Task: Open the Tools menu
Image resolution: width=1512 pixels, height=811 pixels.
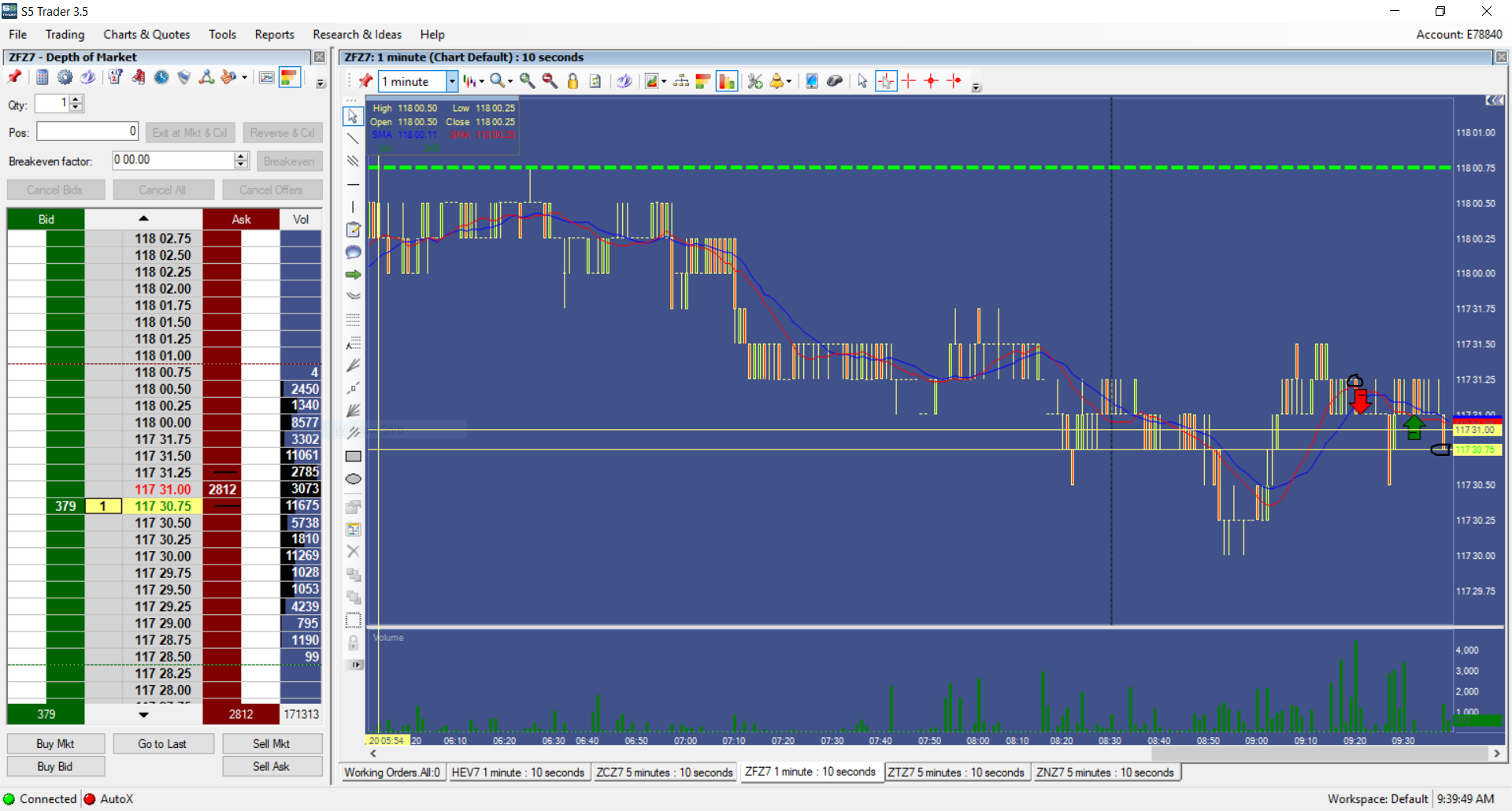Action: (222, 34)
